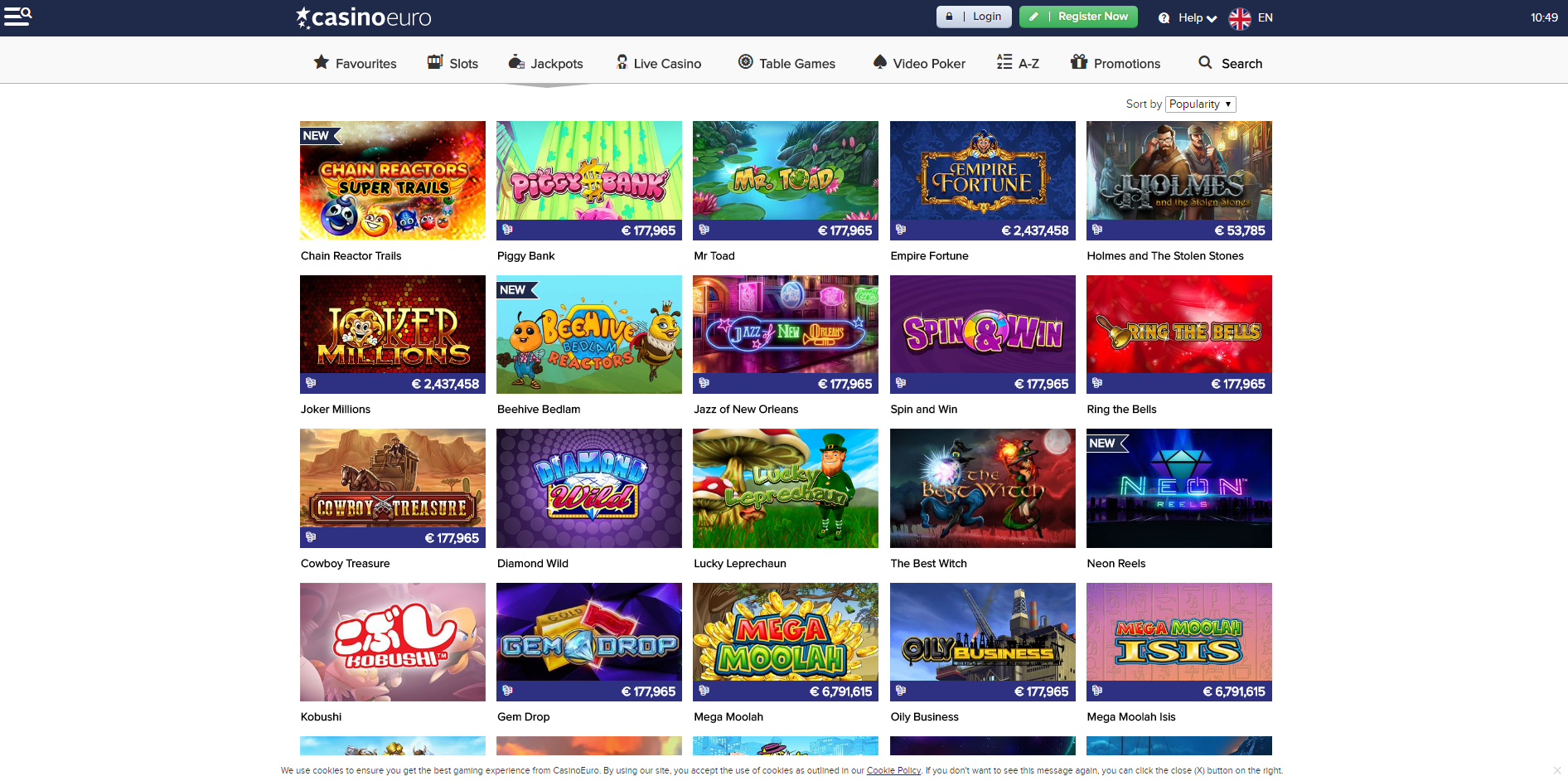This screenshot has width=1568, height=781.
Task: Select the Favourites star icon
Action: pyautogui.click(x=320, y=61)
